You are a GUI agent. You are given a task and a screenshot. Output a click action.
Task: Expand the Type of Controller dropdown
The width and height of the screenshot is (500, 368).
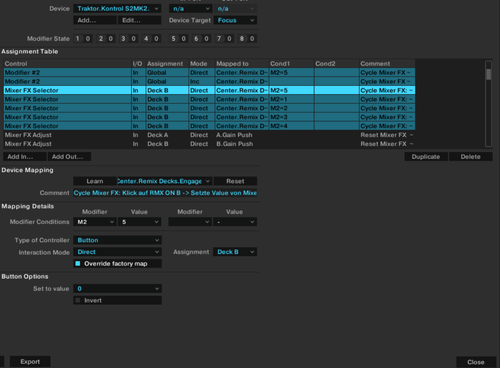[117, 240]
